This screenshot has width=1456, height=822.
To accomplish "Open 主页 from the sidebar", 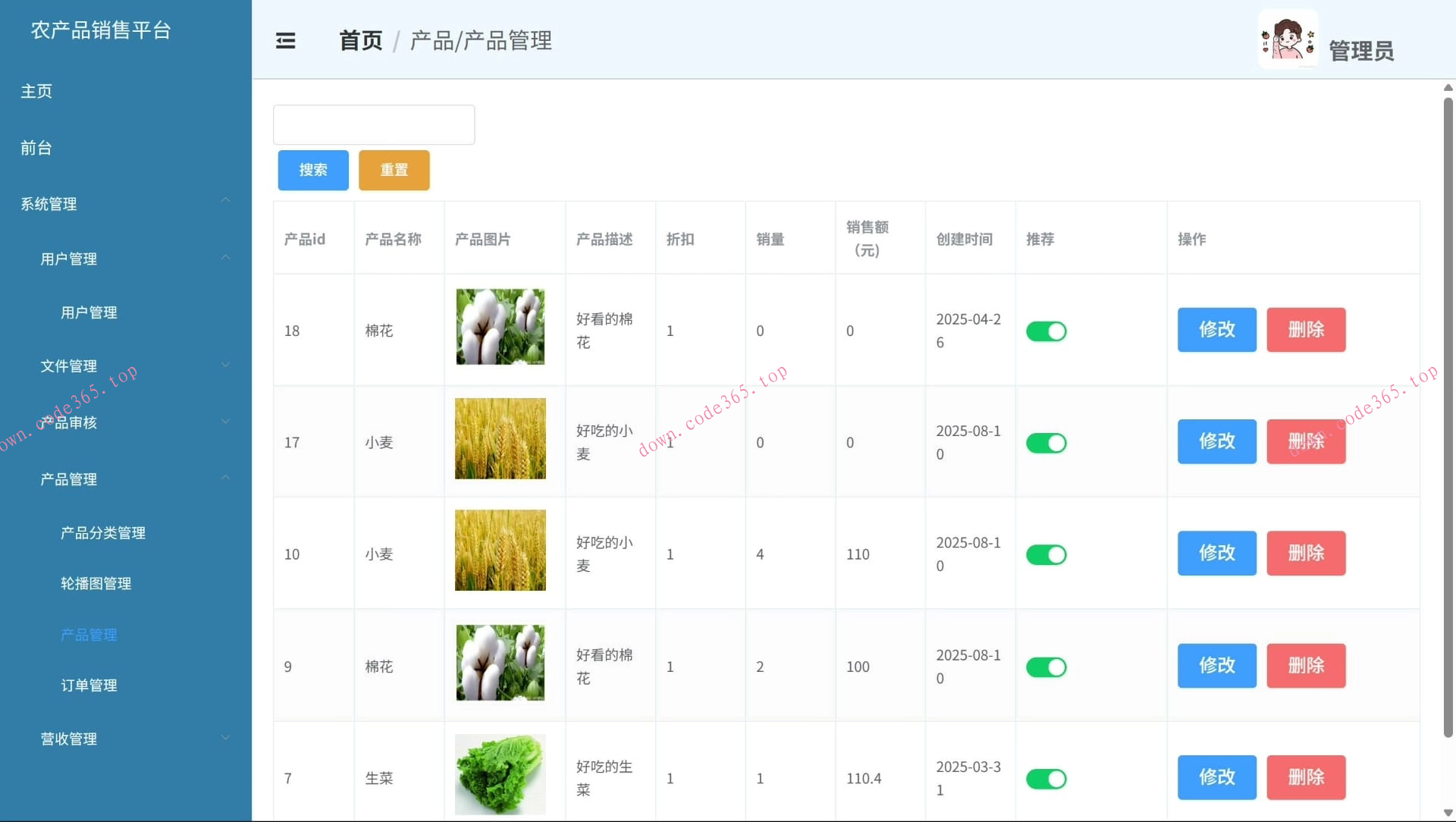I will (x=36, y=91).
